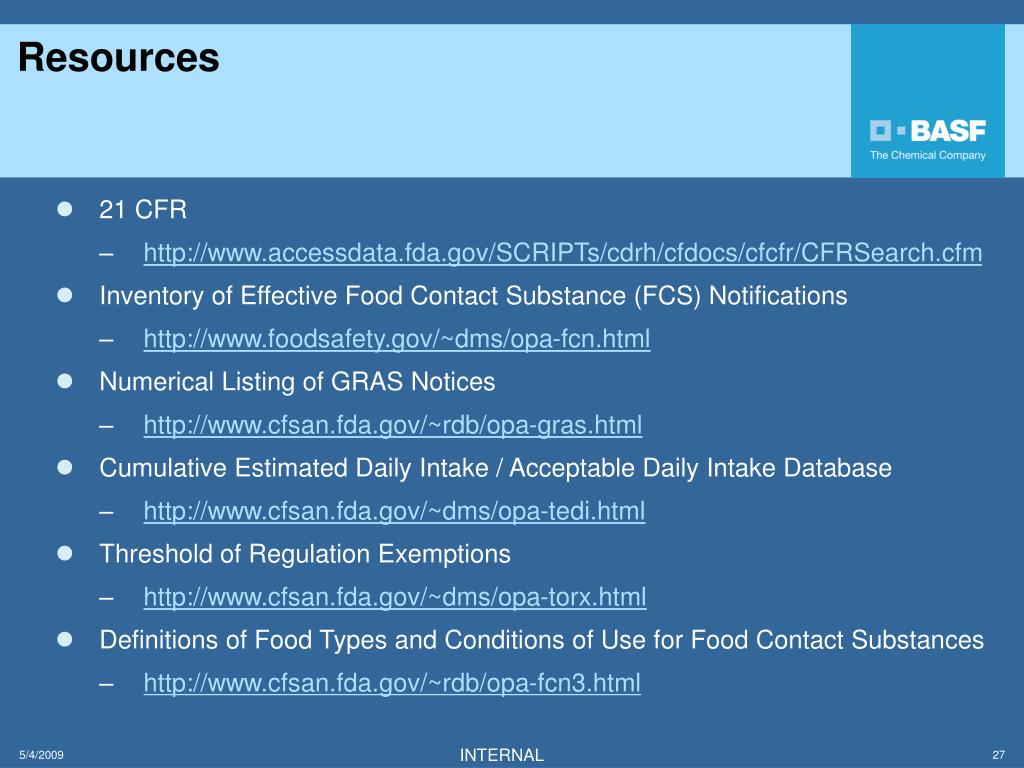The image size is (1024, 768).
Task: Open the 21 CFR search link
Action: (x=562, y=253)
